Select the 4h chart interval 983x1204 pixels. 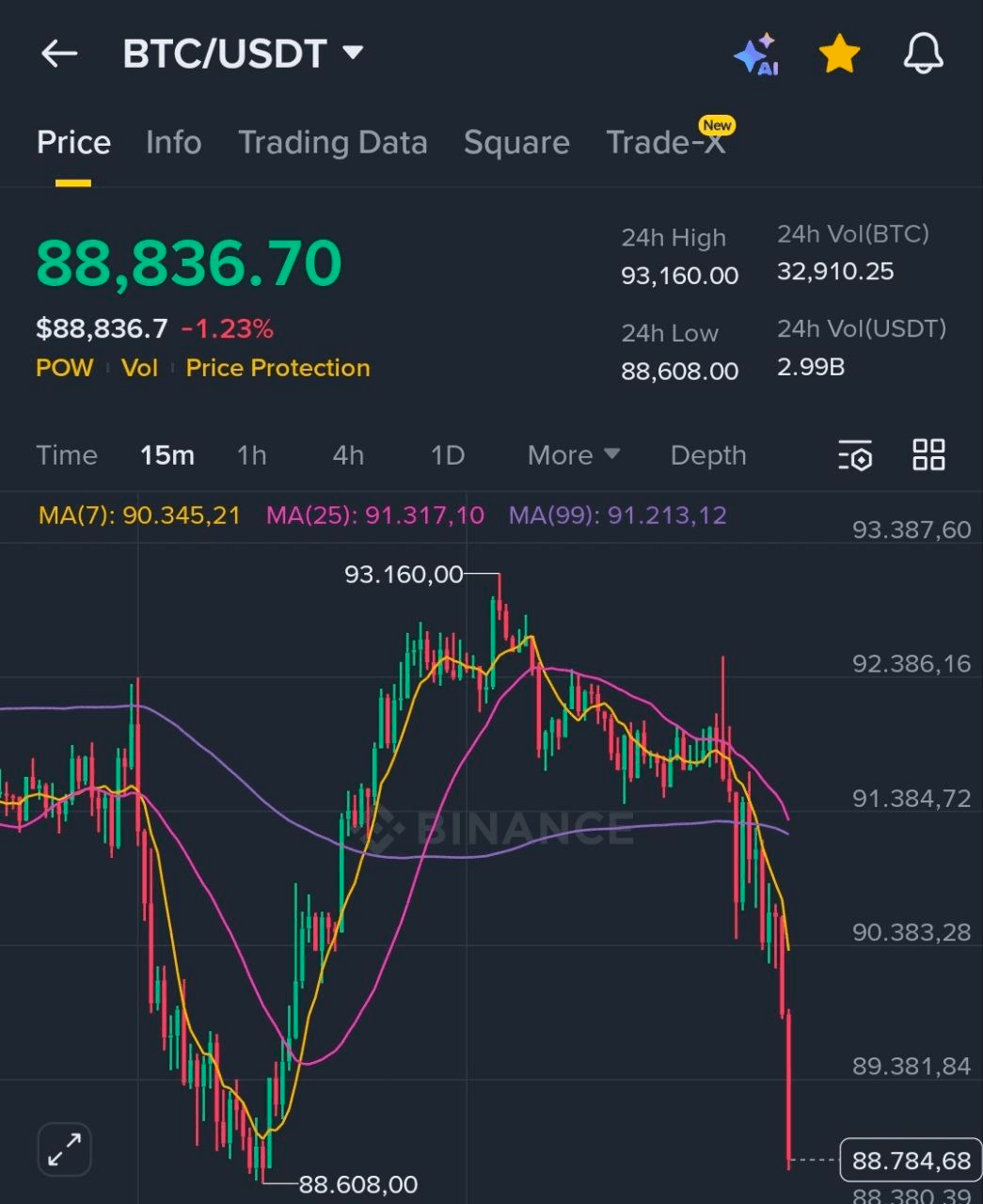point(348,455)
